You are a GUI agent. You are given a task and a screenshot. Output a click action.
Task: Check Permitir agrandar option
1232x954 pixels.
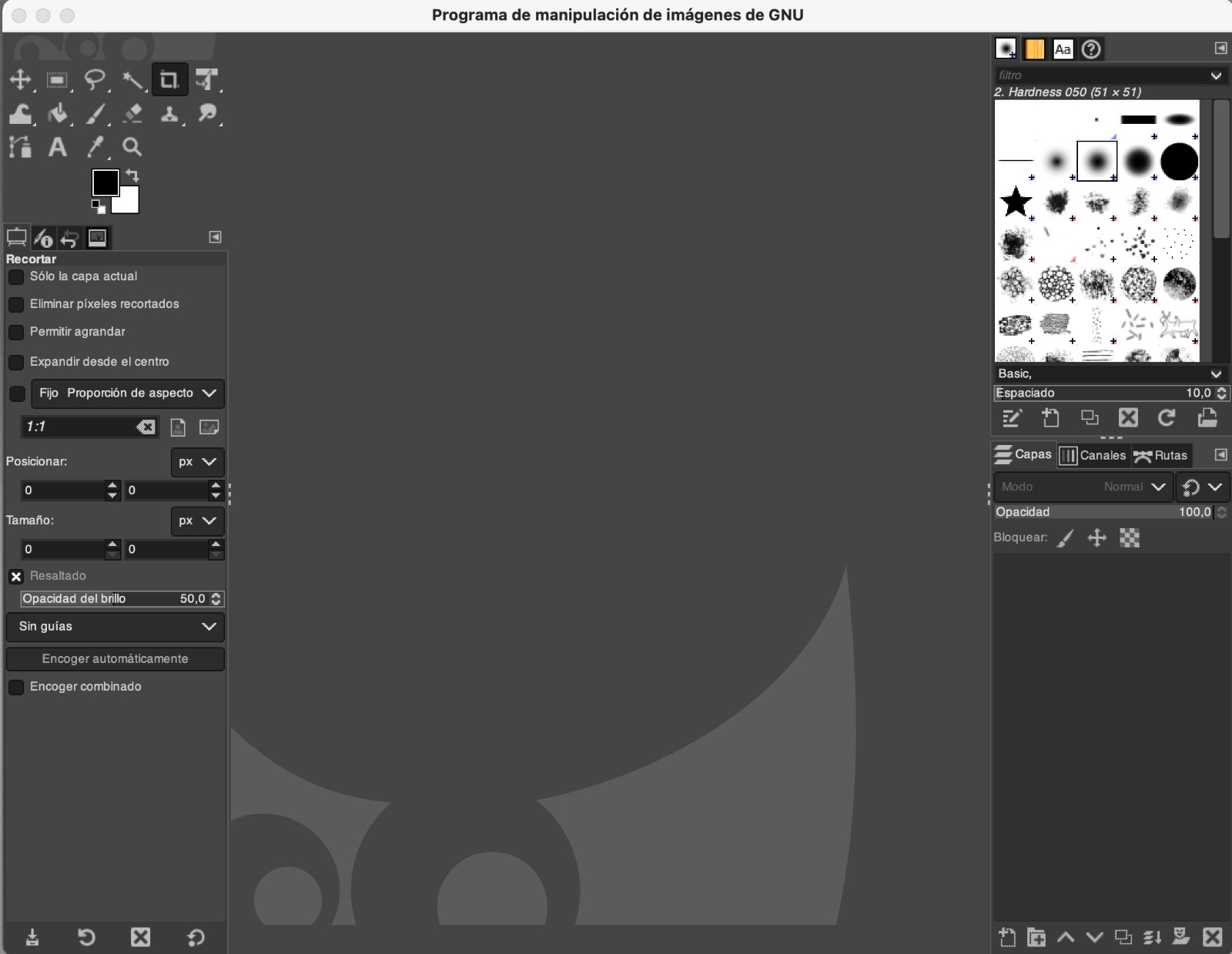tap(16, 332)
